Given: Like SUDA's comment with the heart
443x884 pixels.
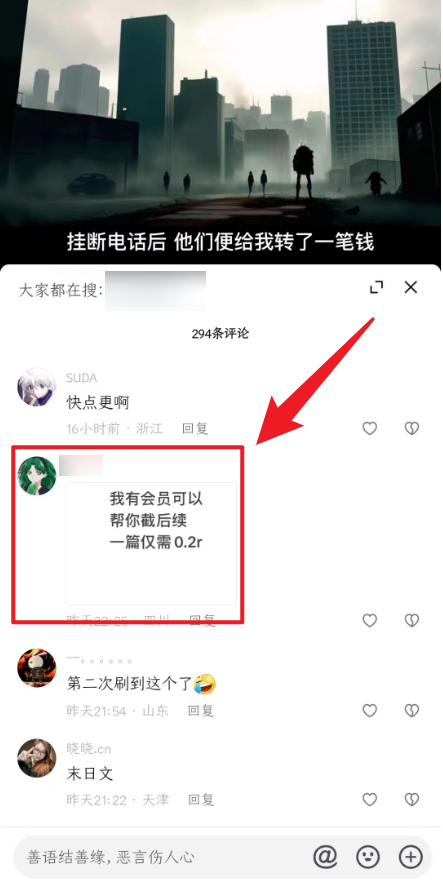Looking at the screenshot, I should point(369,428).
